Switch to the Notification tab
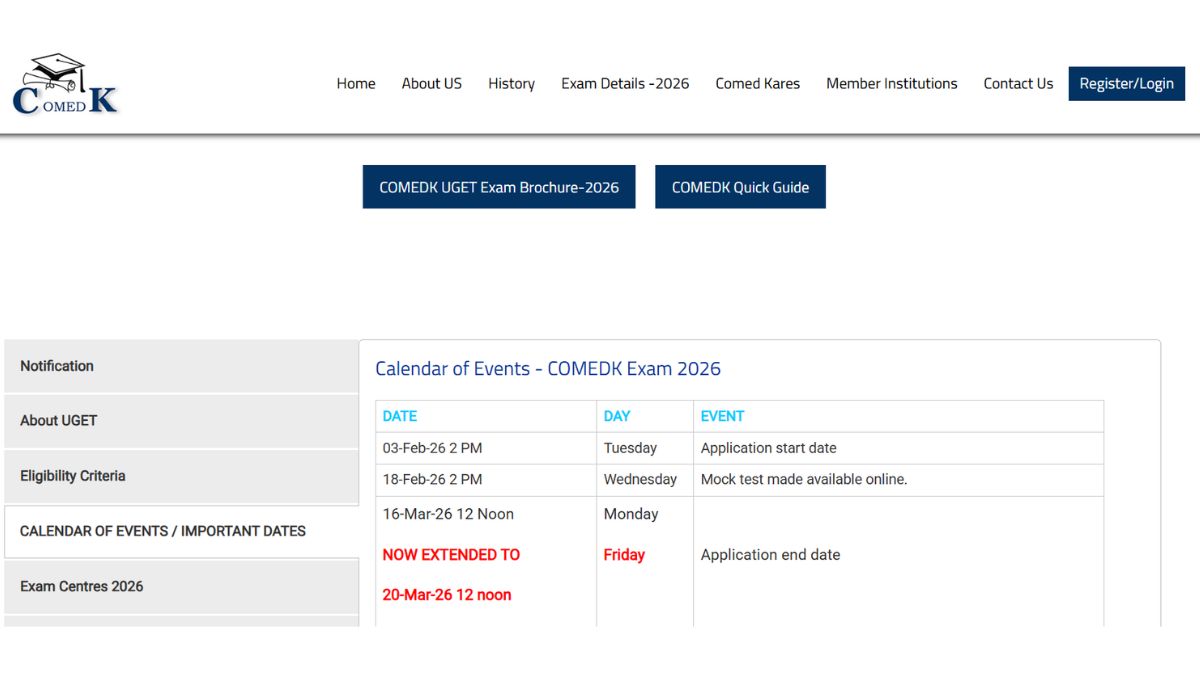The image size is (1200, 675). (57, 366)
